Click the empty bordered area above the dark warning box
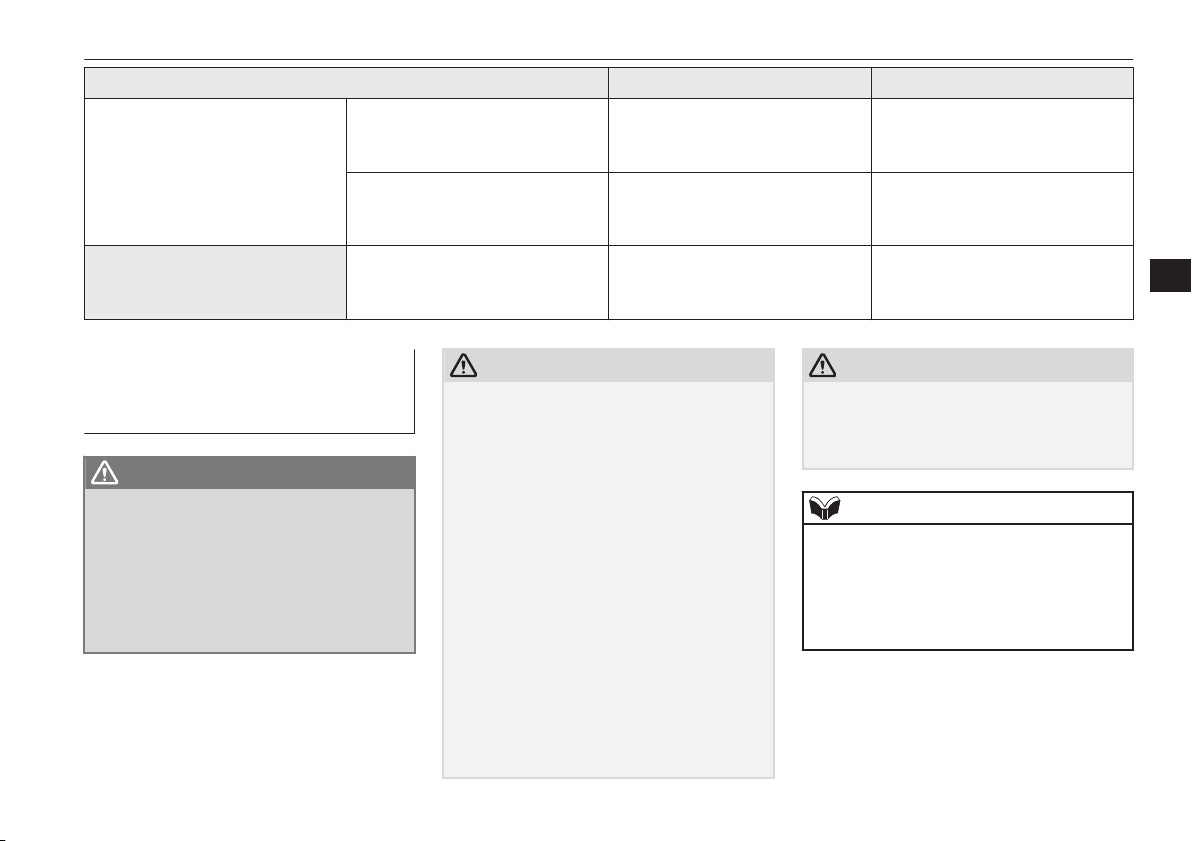Image resolution: width=1192 pixels, height=841 pixels. pos(249,391)
